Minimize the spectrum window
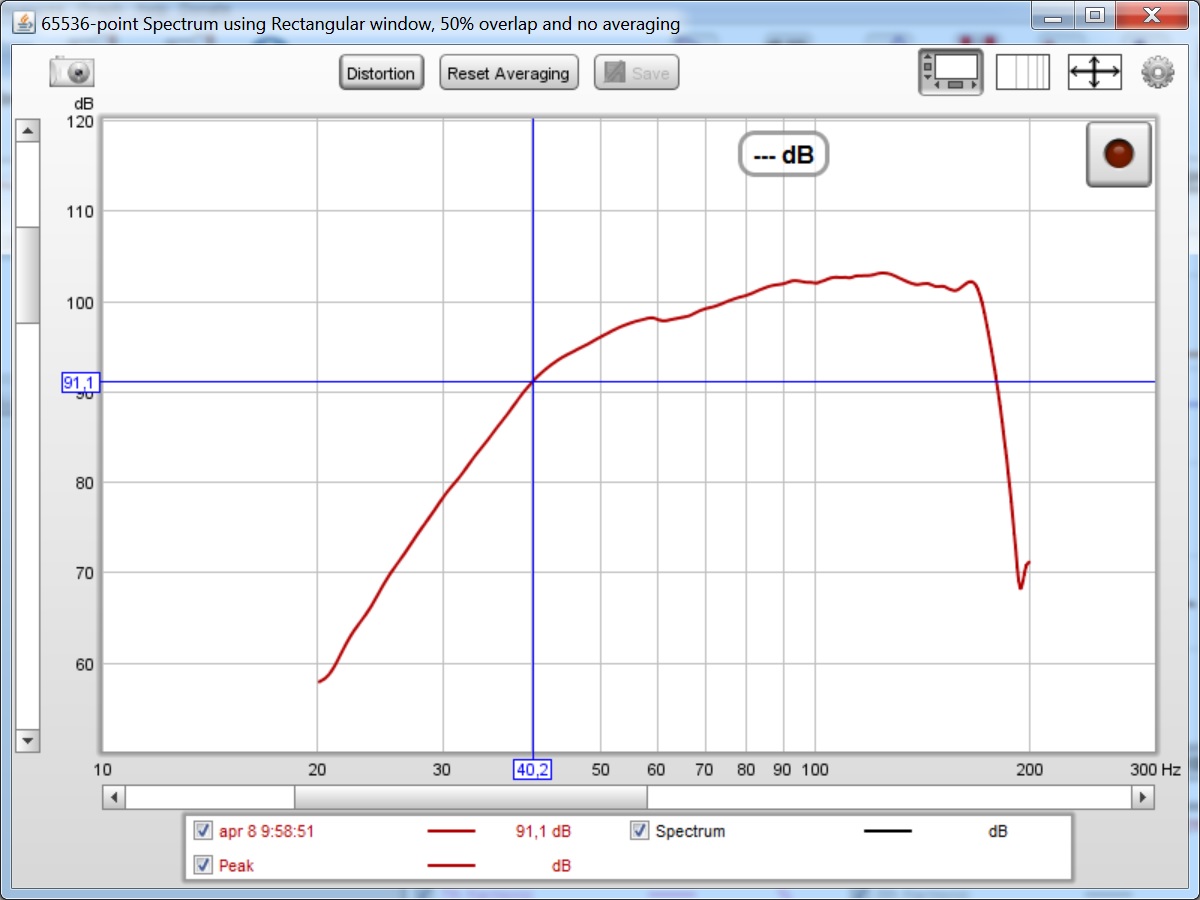 click(x=1053, y=15)
